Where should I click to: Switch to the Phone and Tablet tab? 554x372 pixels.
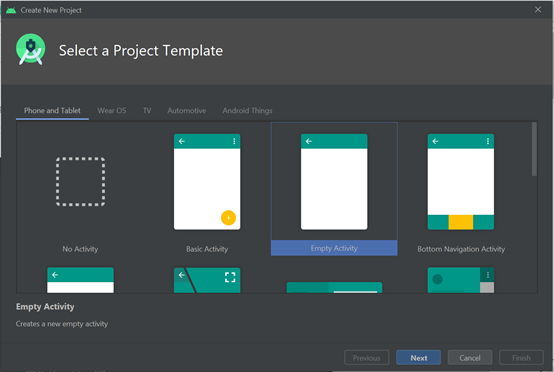point(52,111)
